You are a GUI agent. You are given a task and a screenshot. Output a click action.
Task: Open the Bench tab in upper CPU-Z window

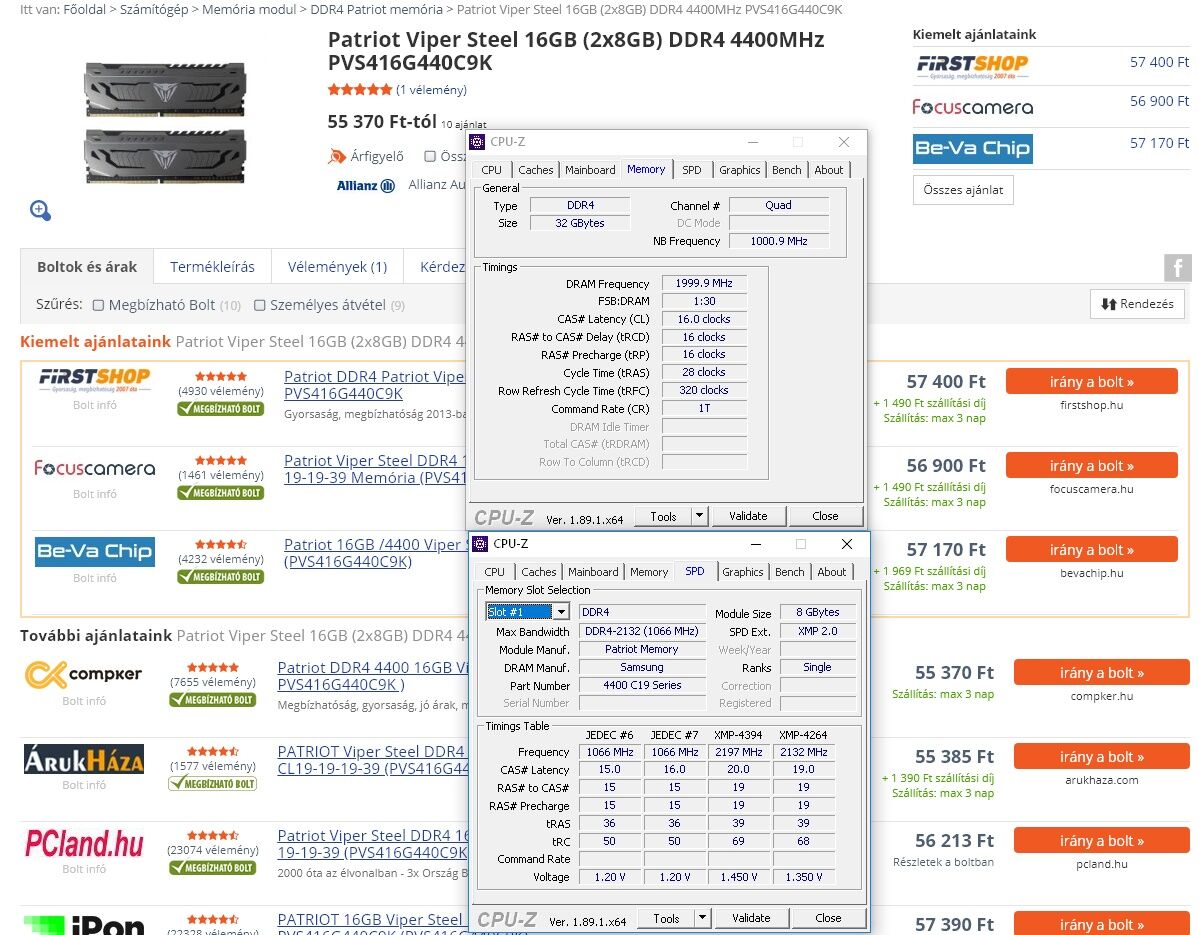[786, 170]
